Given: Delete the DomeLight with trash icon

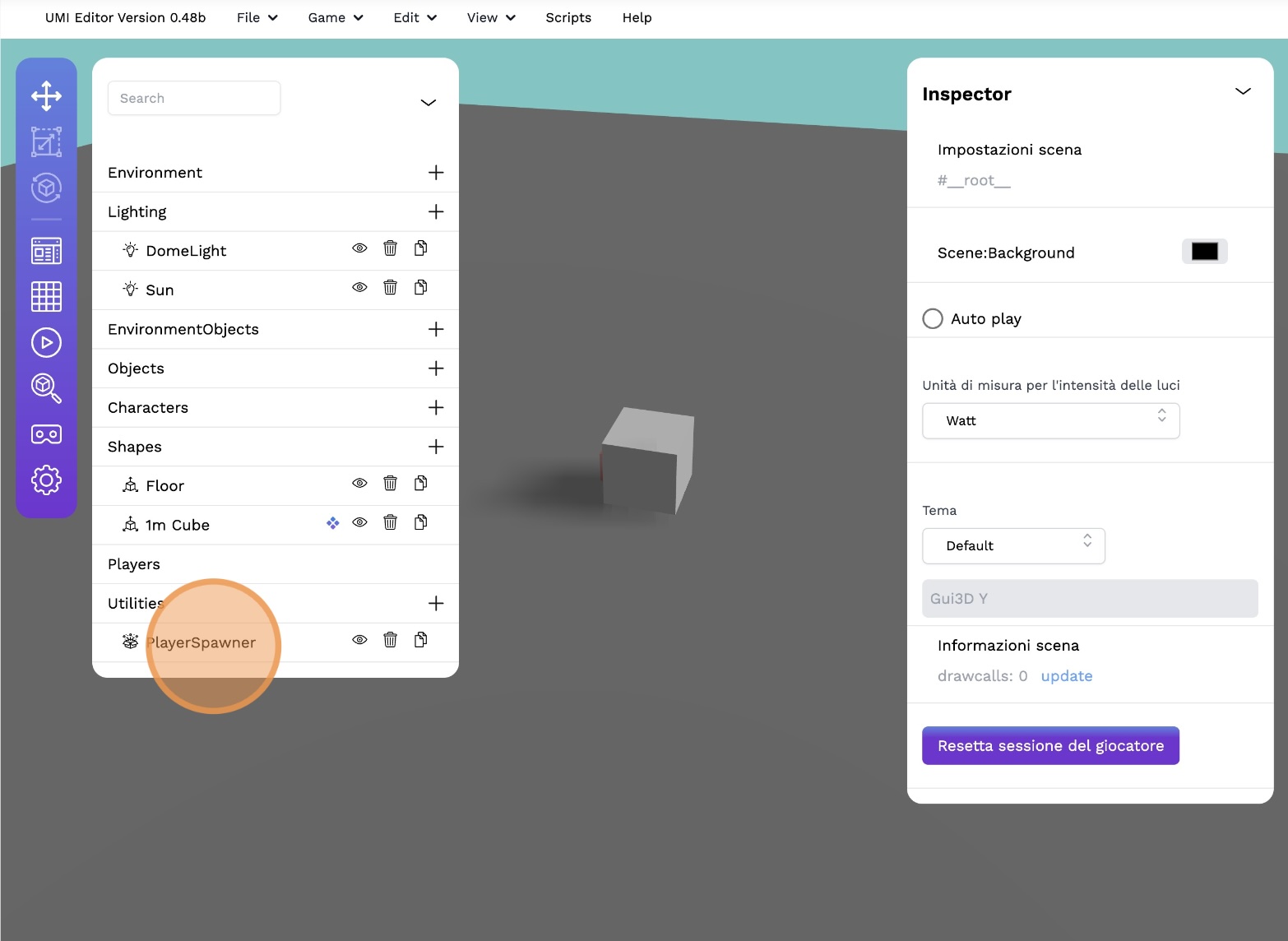Looking at the screenshot, I should point(390,248).
